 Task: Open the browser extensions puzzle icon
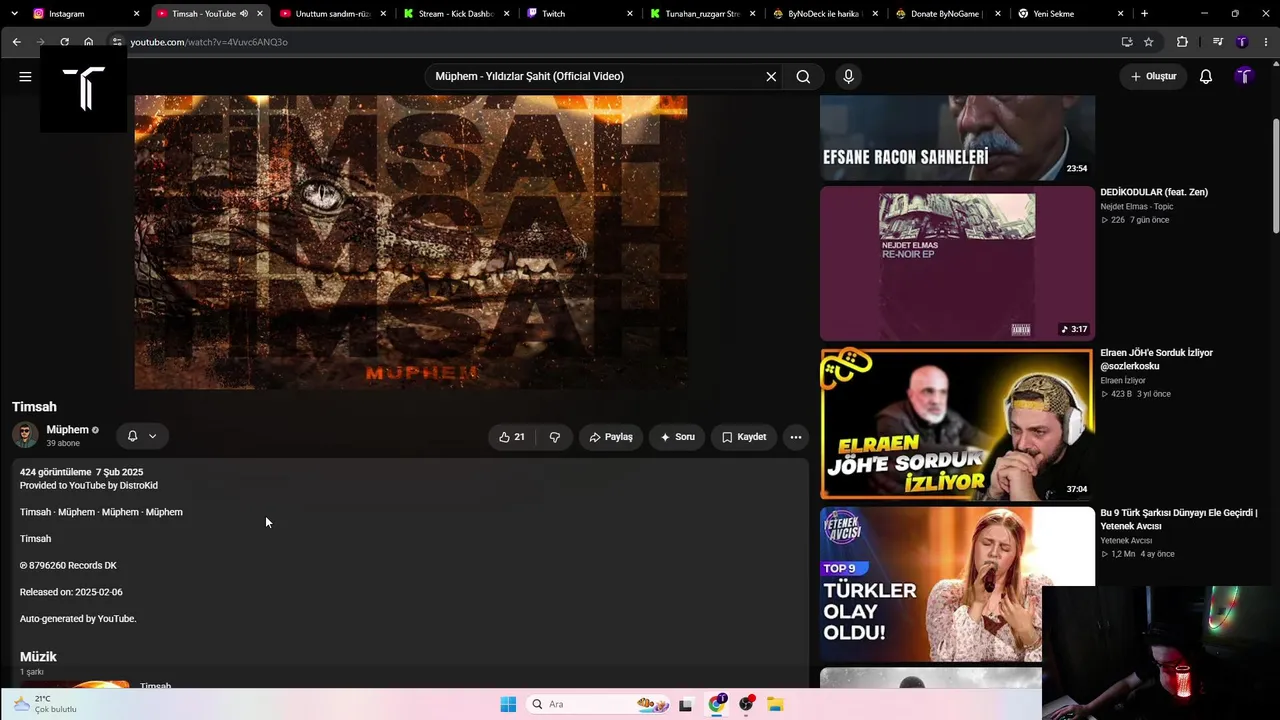1183,42
